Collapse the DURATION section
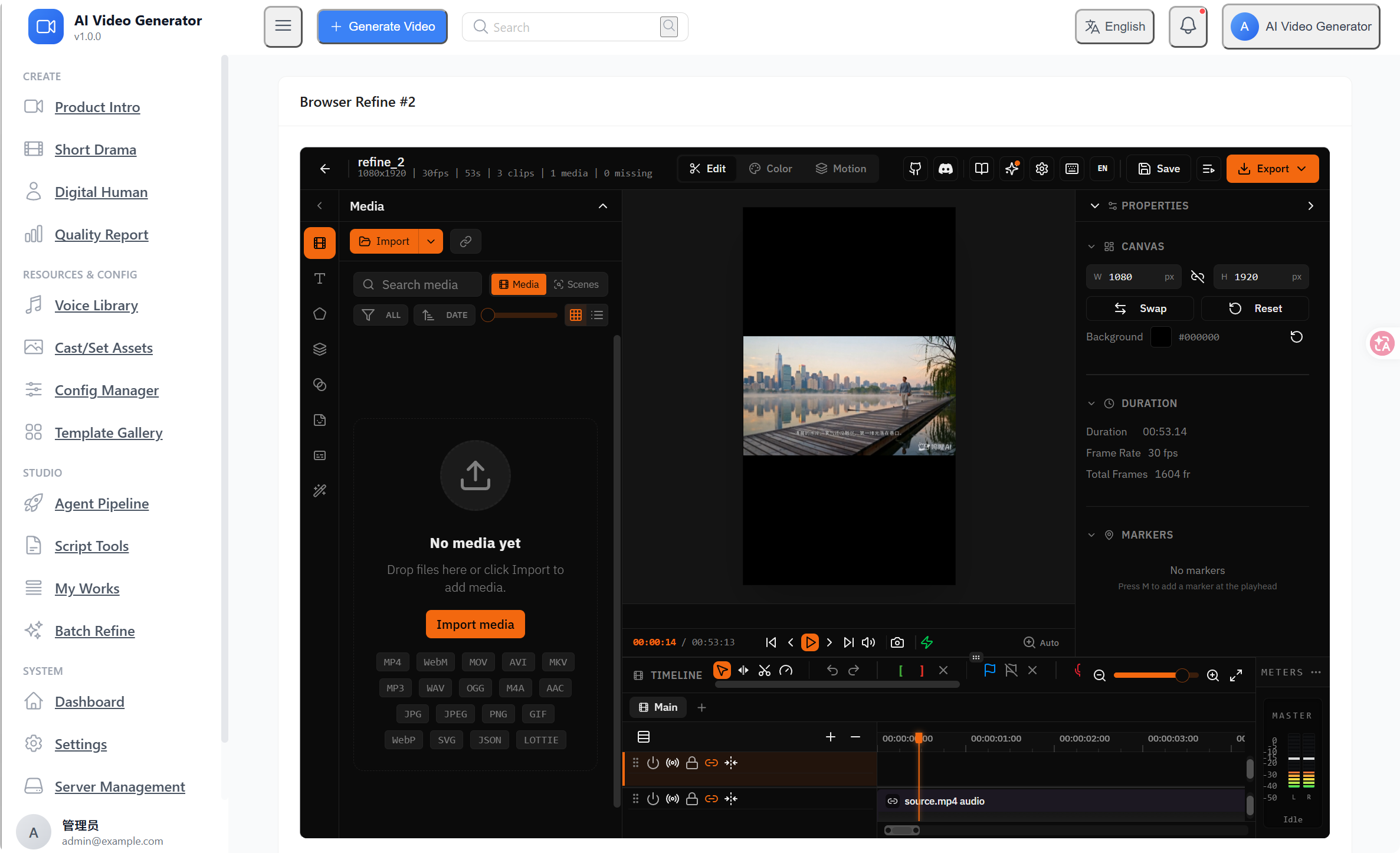1400x853 pixels. tap(1091, 403)
